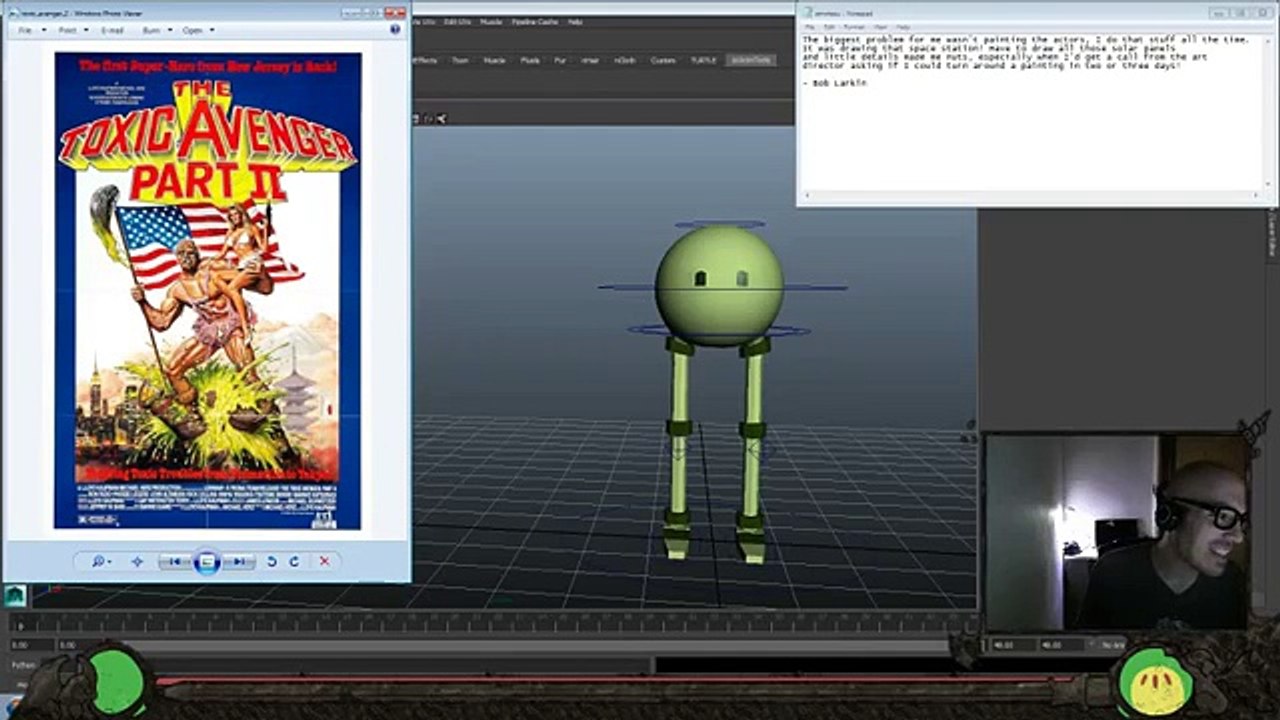Click the webcam video overlay
Screen dimensions: 1280x720
coord(1117,532)
